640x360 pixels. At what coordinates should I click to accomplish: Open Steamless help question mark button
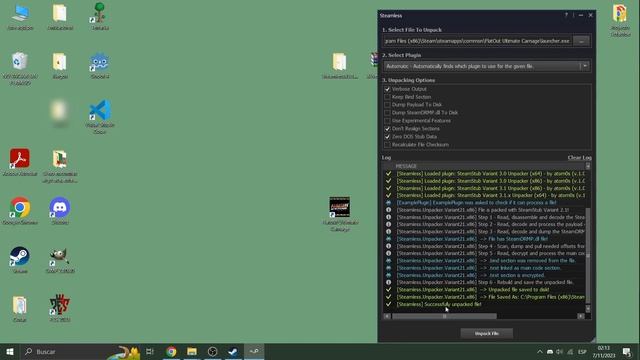[566, 15]
